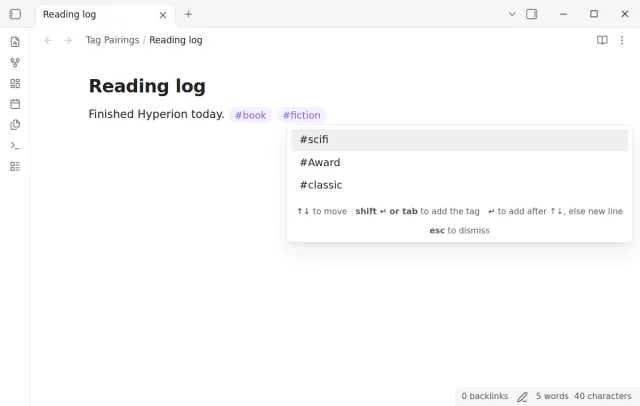
Task: Open 0 backlinks in status bar
Action: [484, 396]
